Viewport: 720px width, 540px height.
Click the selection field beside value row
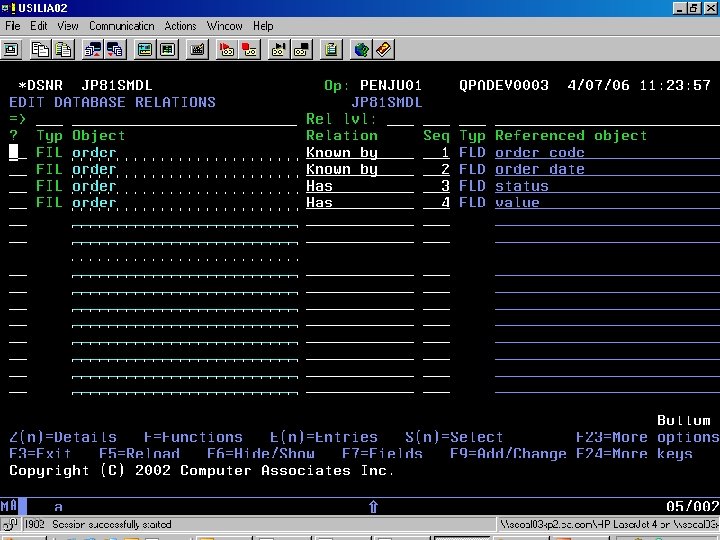[18, 202]
